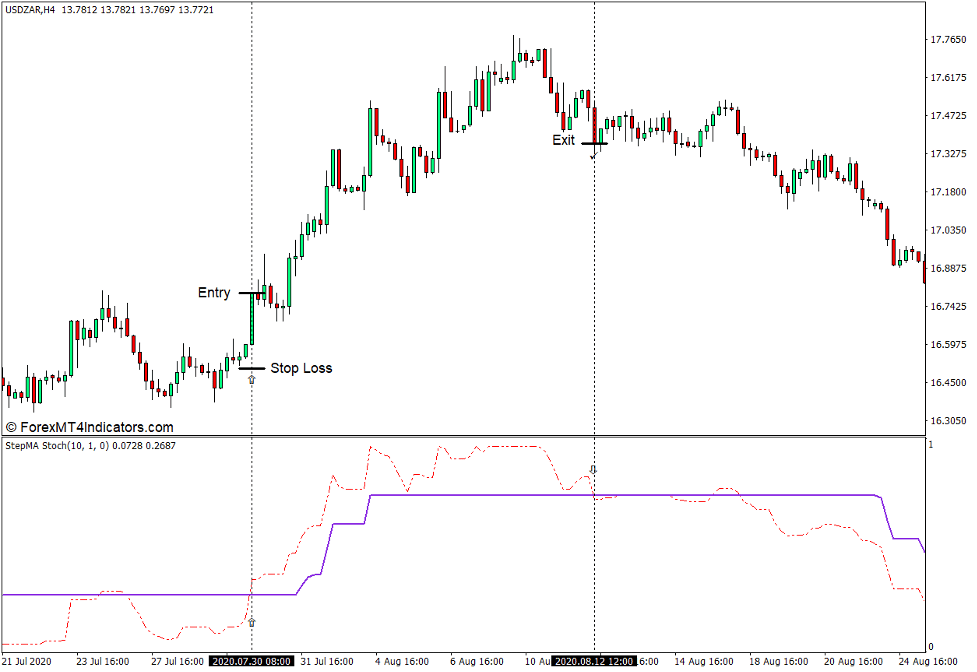The height and width of the screenshot is (672, 977).
Task: Select the left vertical dashed line through Entry
Action: point(251,200)
